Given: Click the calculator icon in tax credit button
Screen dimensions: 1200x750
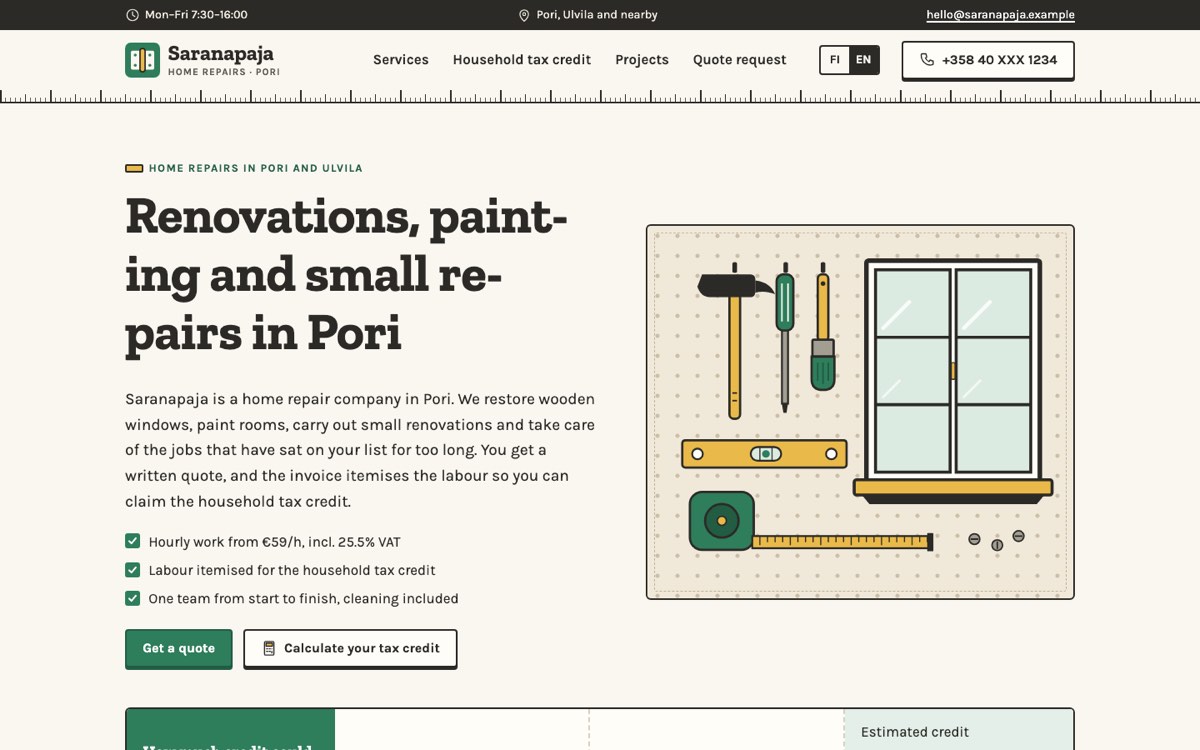Looking at the screenshot, I should click(269, 648).
